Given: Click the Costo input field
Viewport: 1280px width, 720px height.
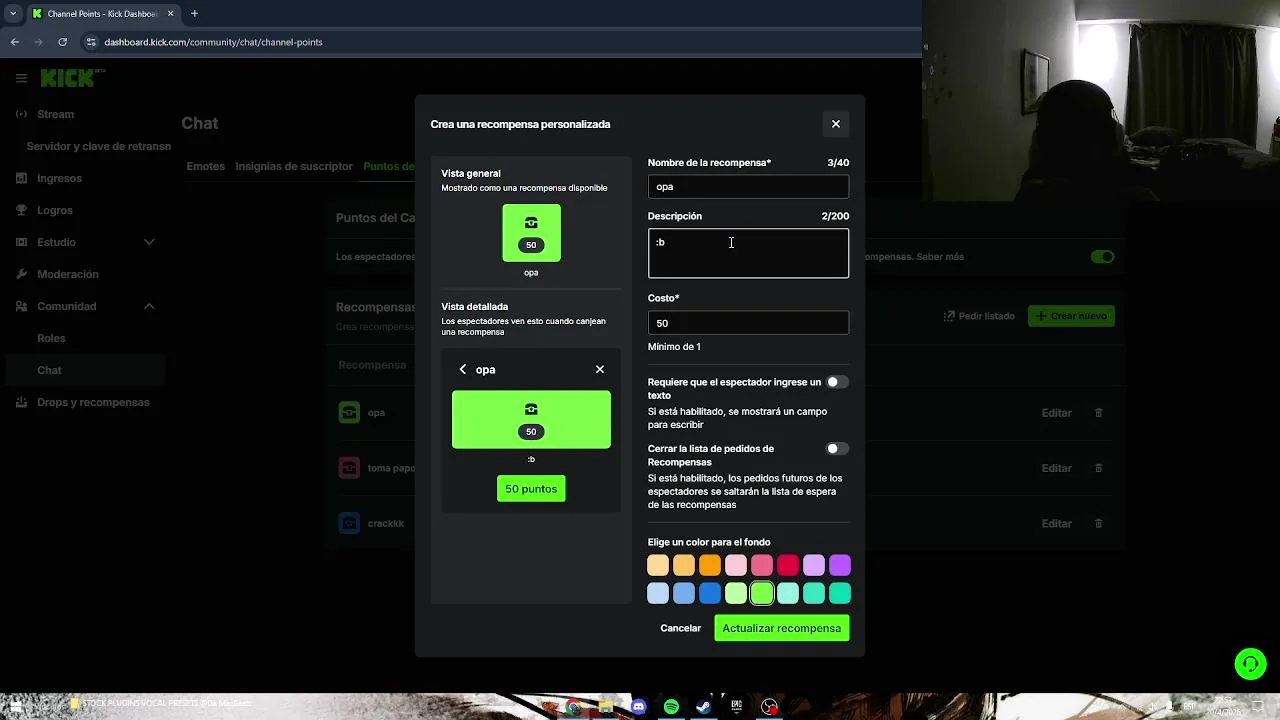Looking at the screenshot, I should pos(748,323).
